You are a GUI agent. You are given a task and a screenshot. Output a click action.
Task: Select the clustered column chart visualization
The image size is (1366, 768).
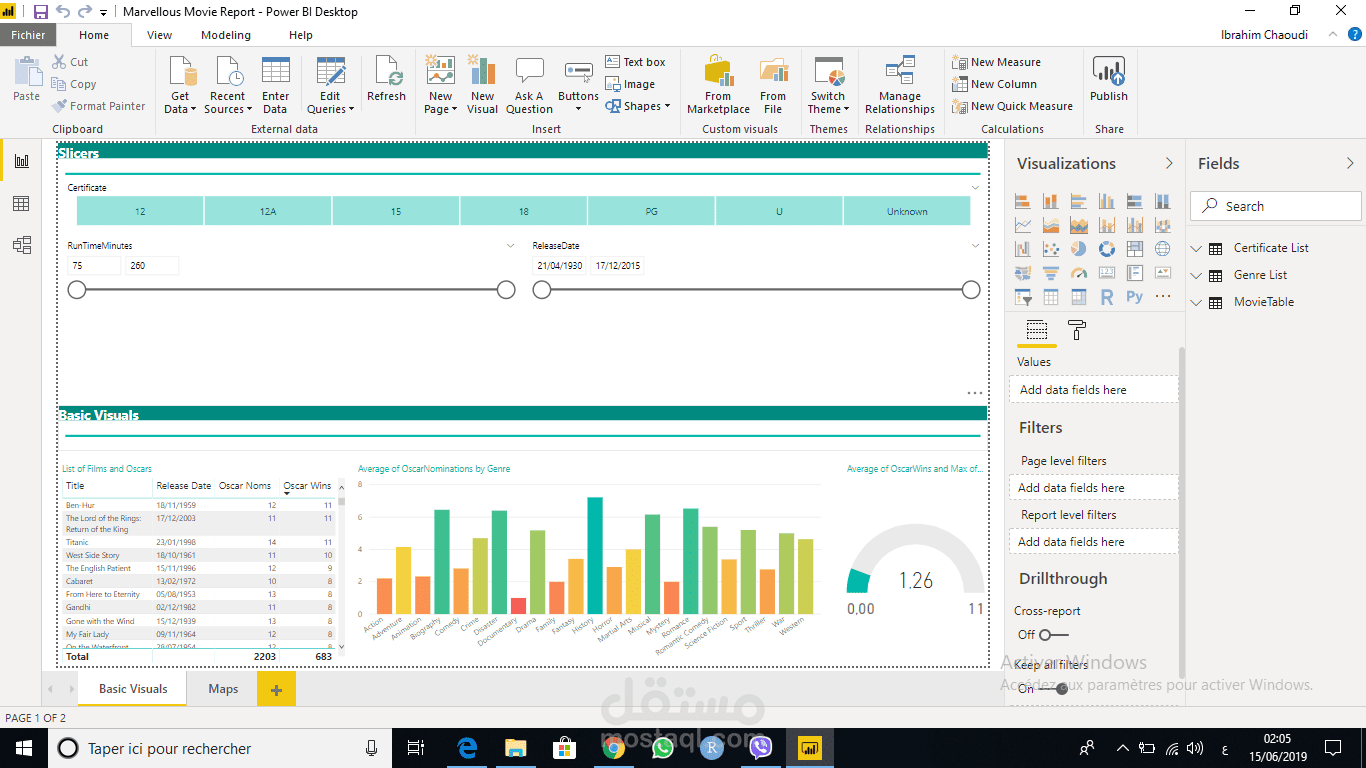[1107, 201]
